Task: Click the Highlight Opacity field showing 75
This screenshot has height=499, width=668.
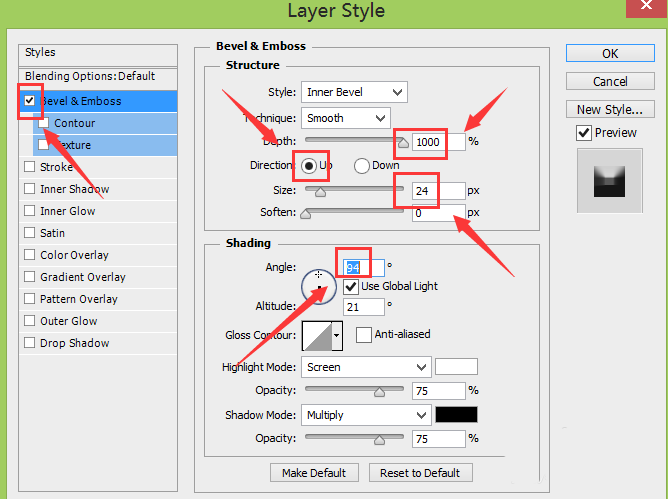Action: pyautogui.click(x=438, y=391)
